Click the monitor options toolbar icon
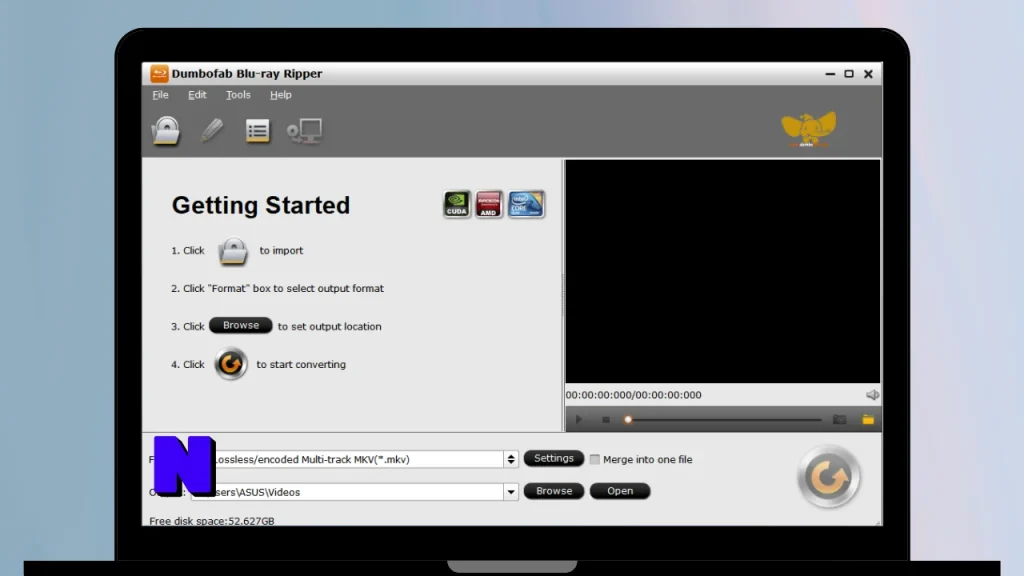This screenshot has width=1024, height=576. pos(304,131)
